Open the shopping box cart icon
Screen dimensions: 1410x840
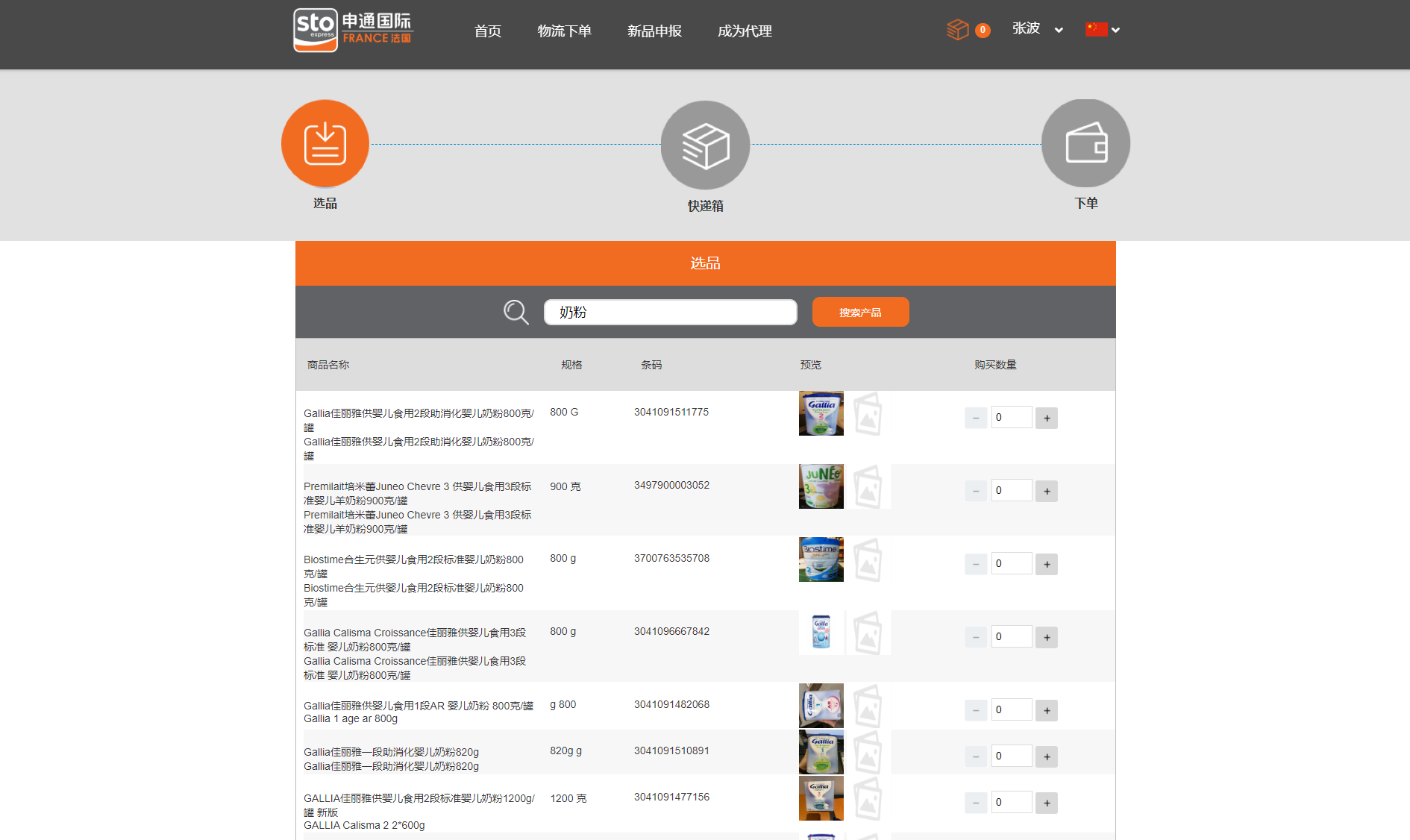coord(957,30)
